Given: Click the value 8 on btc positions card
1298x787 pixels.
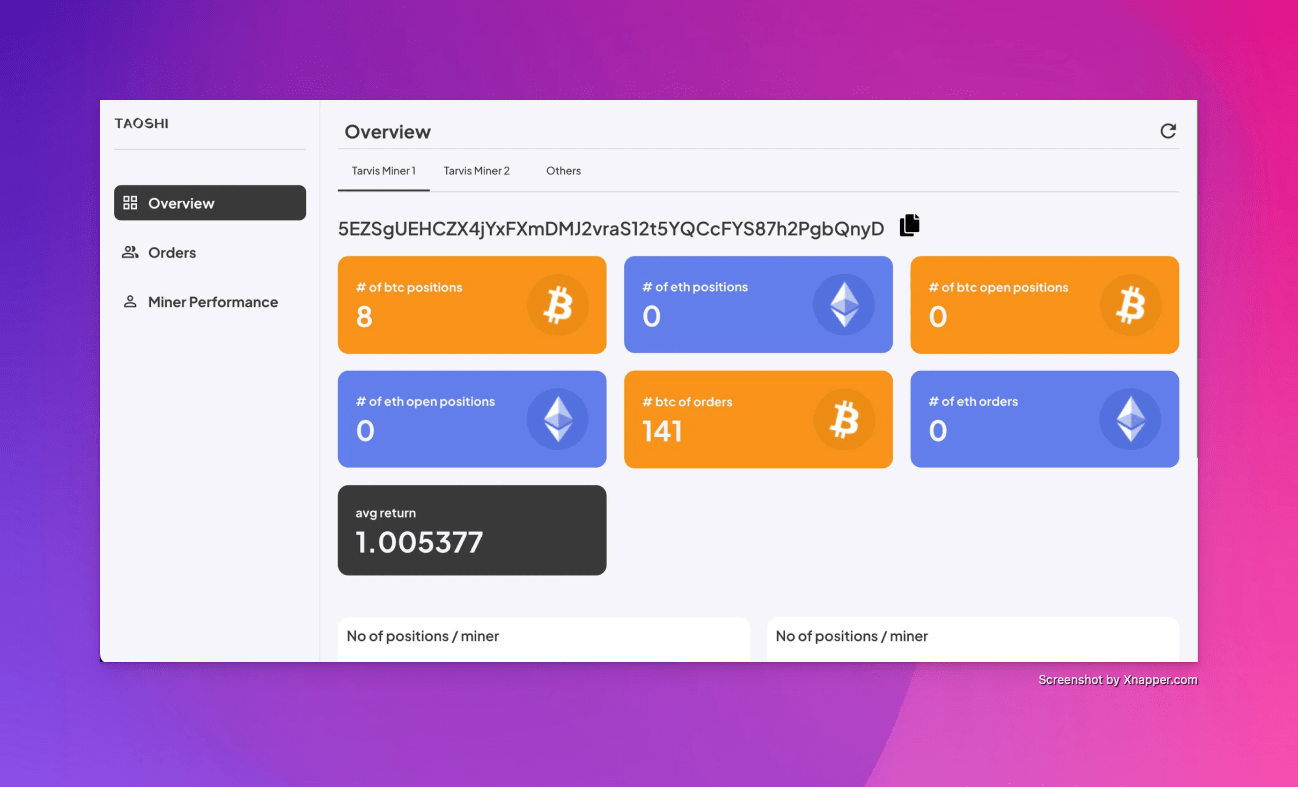Looking at the screenshot, I should point(364,317).
